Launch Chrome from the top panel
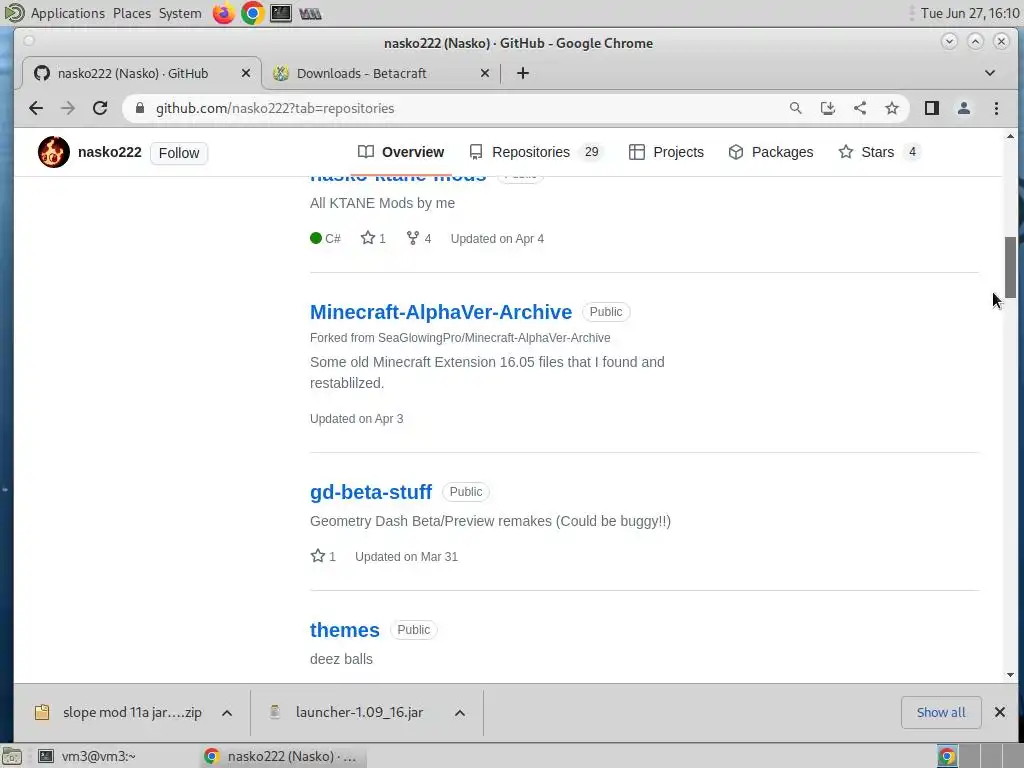This screenshot has width=1024, height=768. [252, 13]
